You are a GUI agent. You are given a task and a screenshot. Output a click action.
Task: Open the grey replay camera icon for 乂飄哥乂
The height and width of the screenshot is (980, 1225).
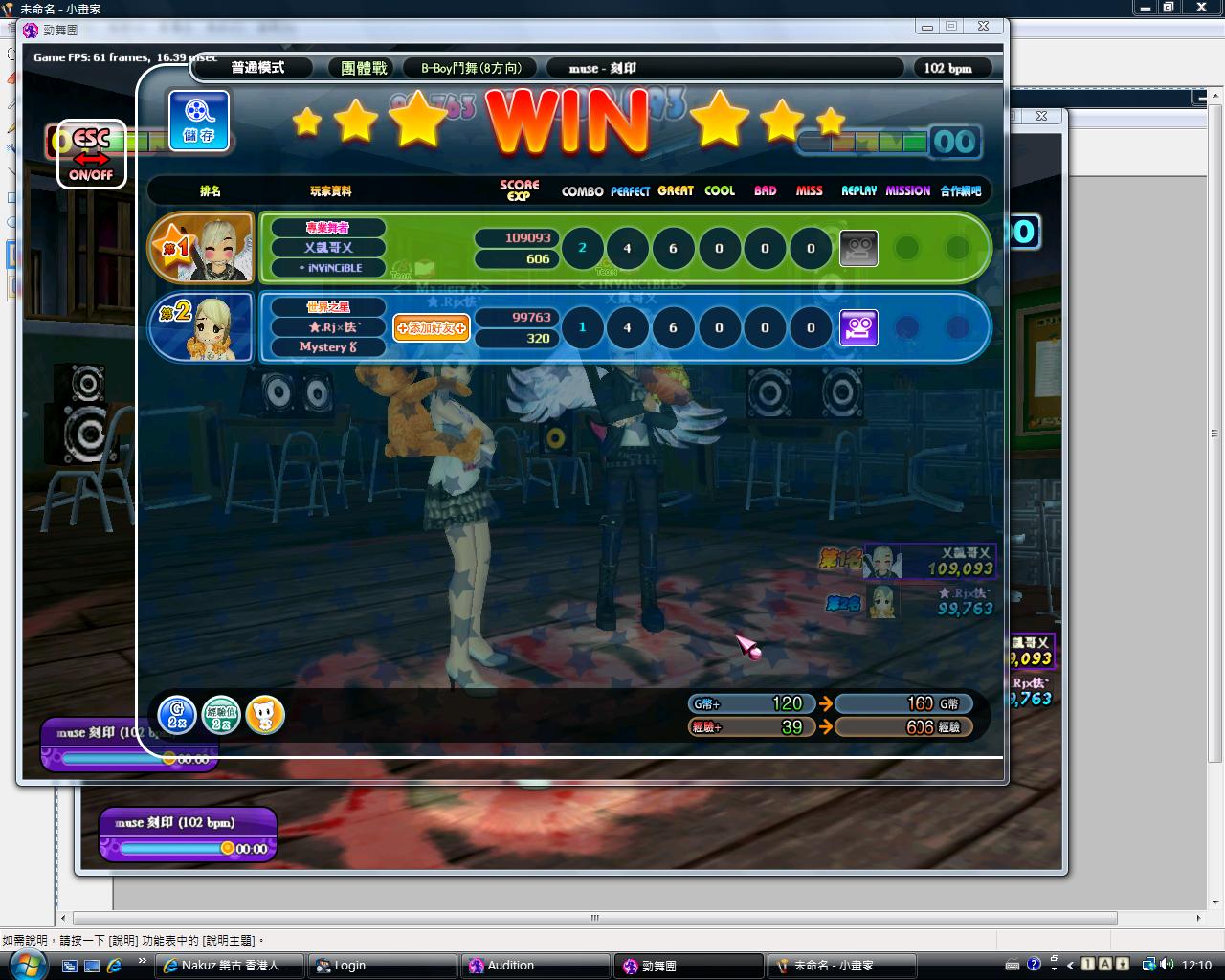858,248
